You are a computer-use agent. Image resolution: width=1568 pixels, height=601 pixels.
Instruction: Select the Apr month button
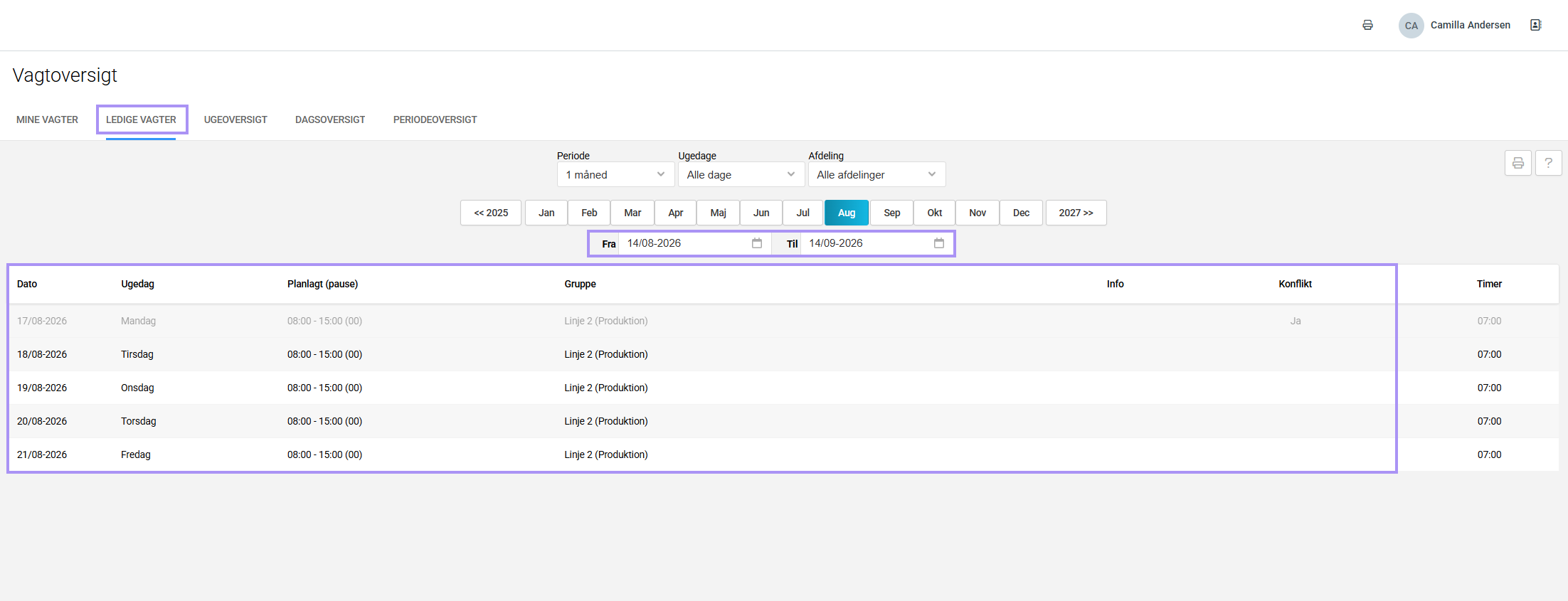tap(676, 213)
